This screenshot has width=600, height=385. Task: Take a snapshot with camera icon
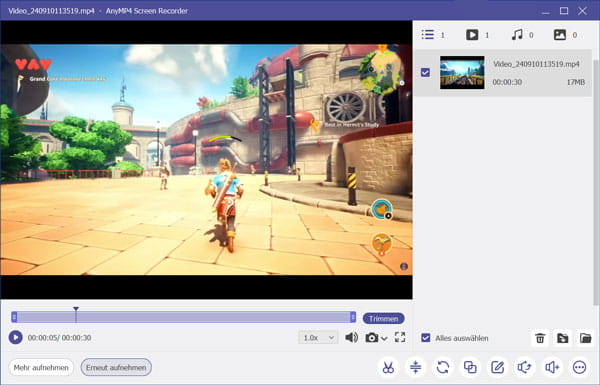coord(372,338)
